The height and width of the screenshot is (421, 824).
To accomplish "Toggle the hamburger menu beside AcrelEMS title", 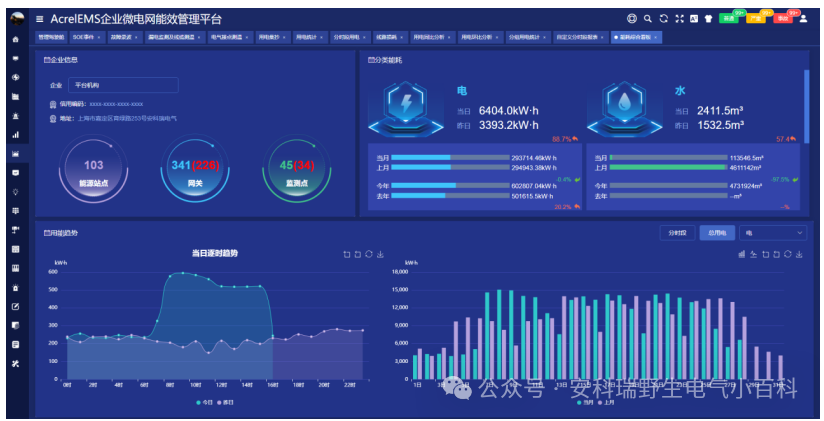I will pos(39,19).
